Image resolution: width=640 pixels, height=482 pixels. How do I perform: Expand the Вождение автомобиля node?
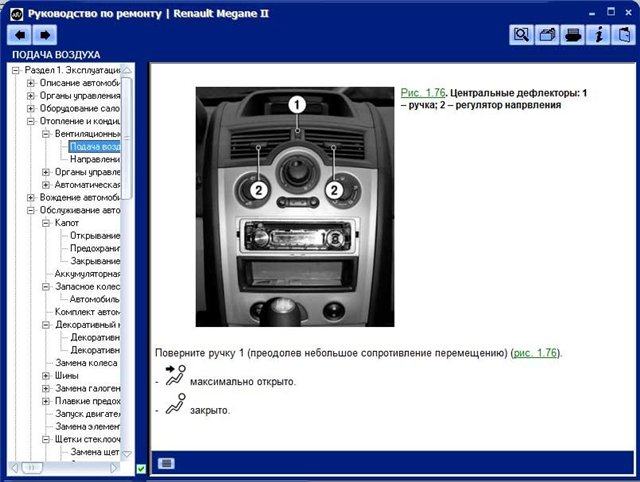31,198
